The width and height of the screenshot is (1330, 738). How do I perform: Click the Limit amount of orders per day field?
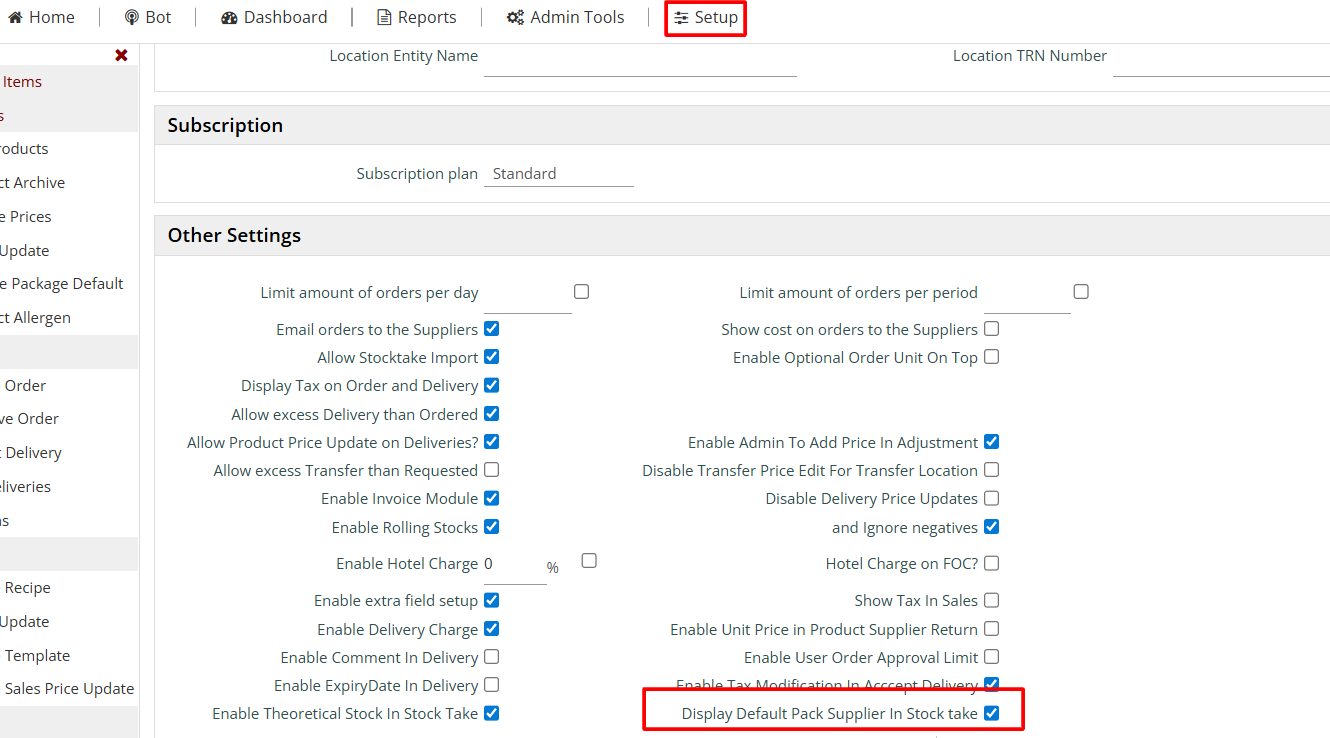click(527, 295)
